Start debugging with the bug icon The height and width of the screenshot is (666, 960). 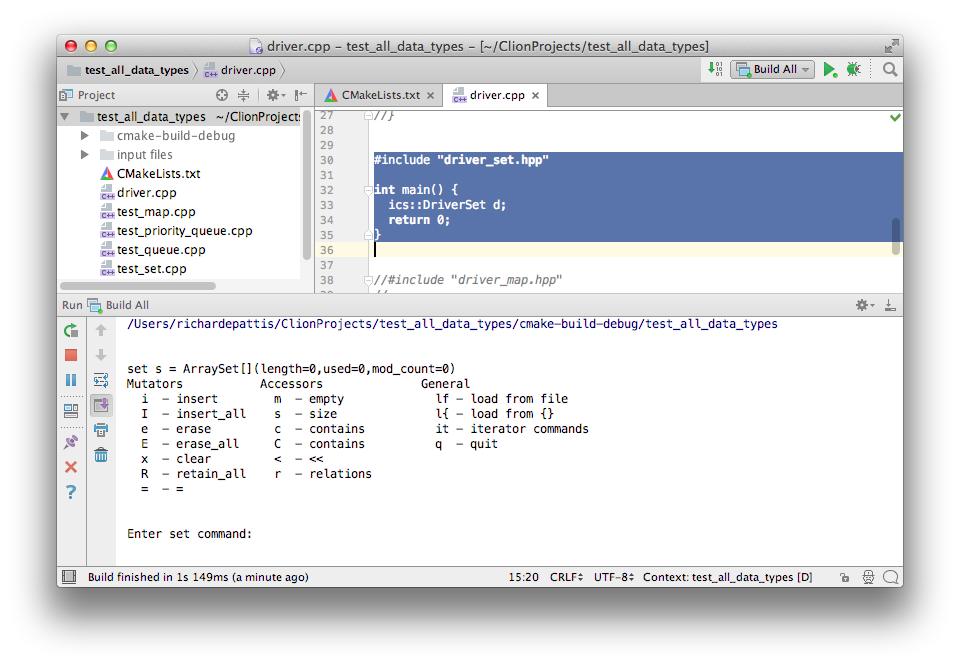(852, 69)
